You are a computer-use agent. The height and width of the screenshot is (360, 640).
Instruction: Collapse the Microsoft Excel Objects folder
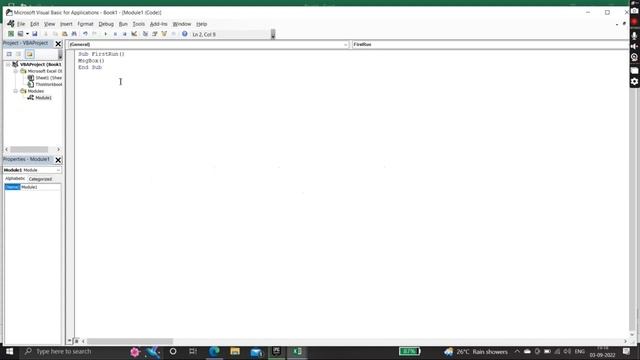click(16, 71)
